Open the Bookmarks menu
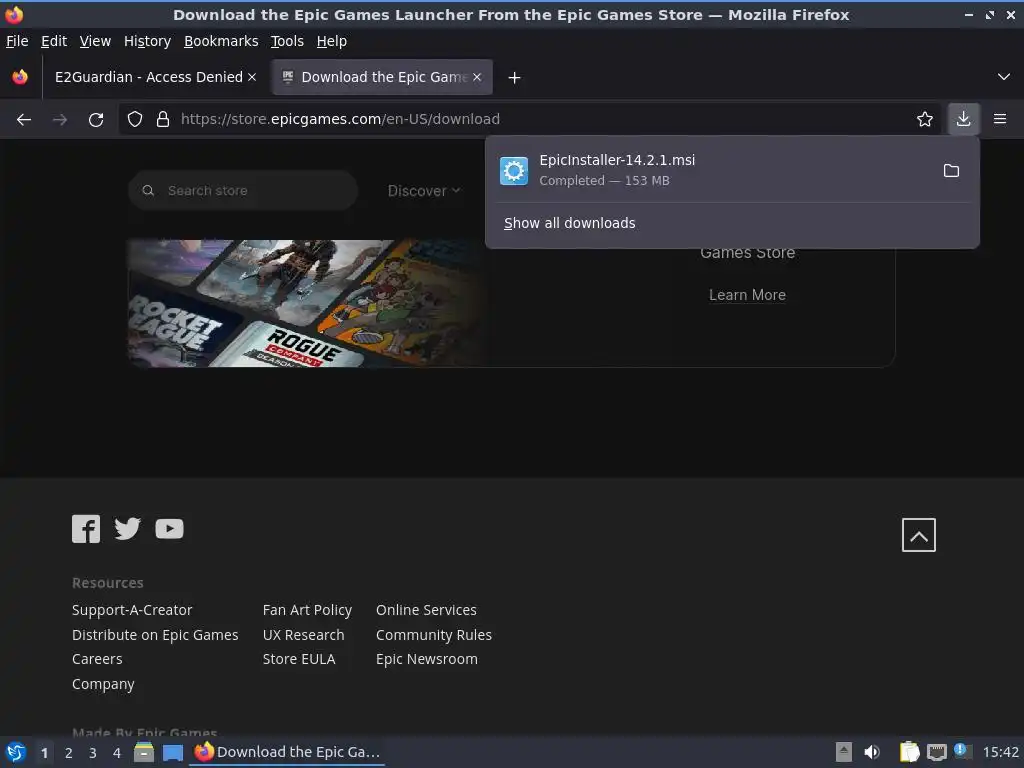Image resolution: width=1024 pixels, height=768 pixels. (x=221, y=41)
